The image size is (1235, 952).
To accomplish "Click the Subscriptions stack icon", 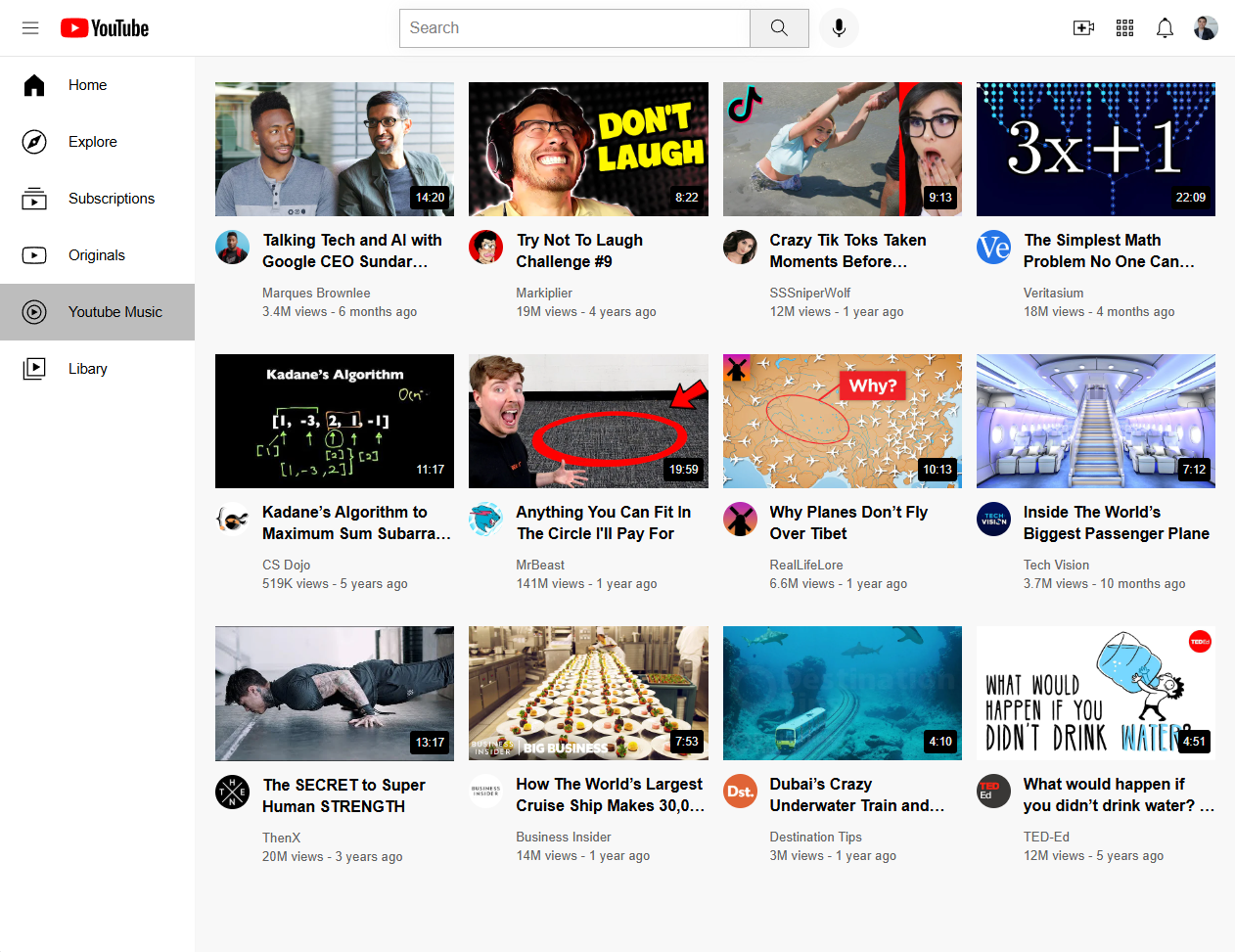I will pyautogui.click(x=34, y=199).
